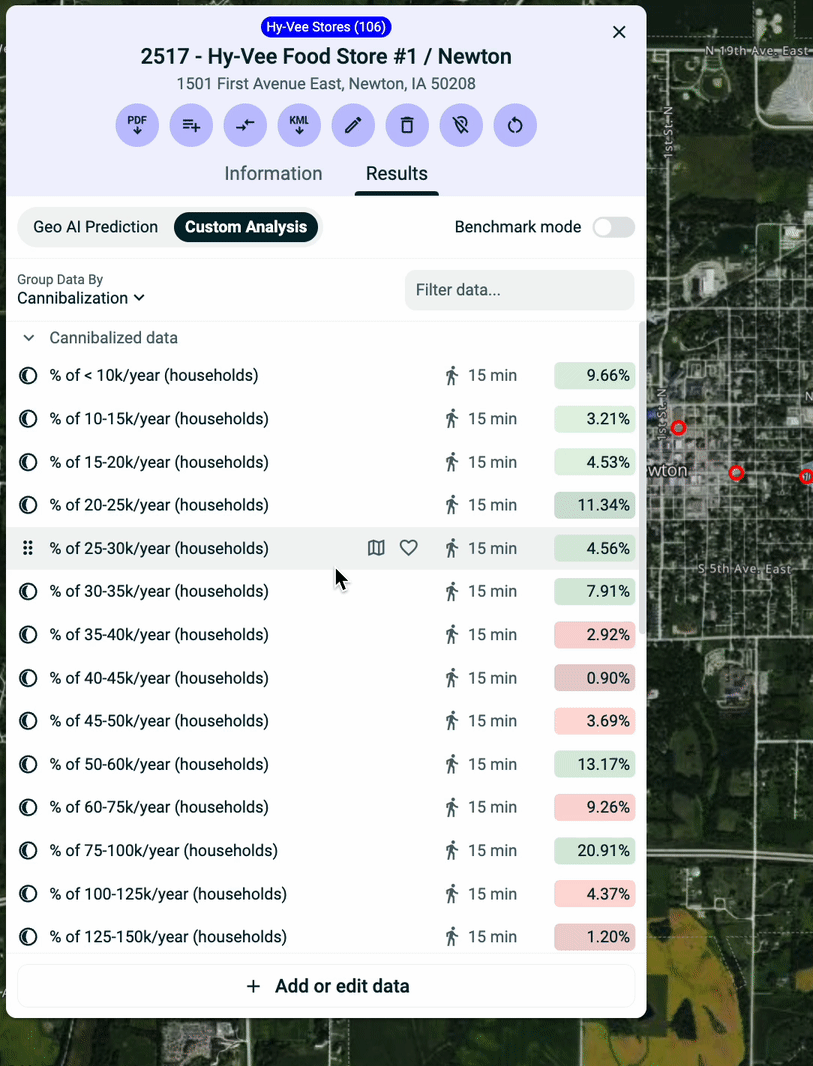Click the half-circle icon beside 20-25k/year
The width and height of the screenshot is (813, 1066).
[28, 505]
